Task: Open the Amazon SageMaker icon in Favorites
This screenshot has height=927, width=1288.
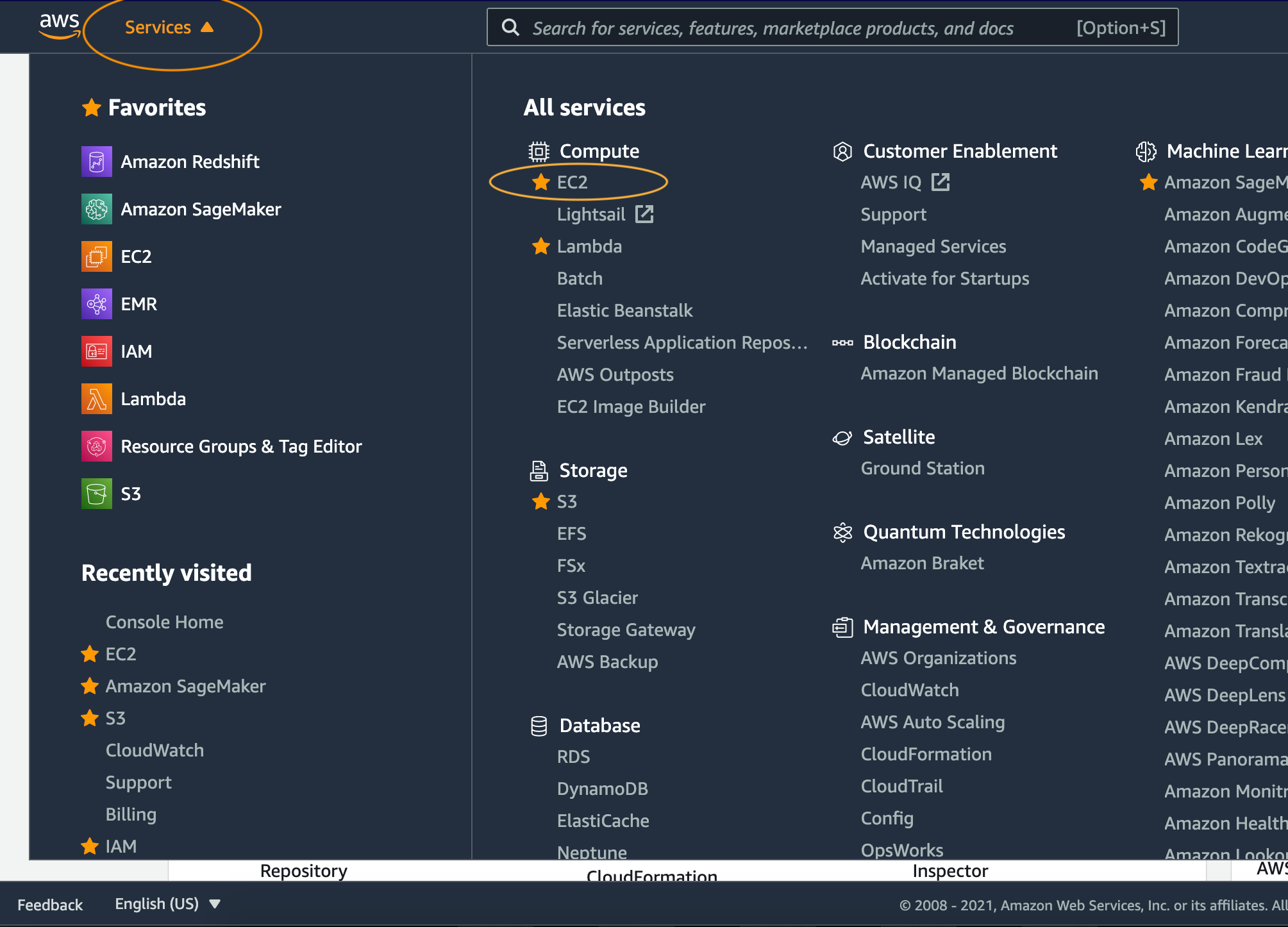Action: pos(97,209)
